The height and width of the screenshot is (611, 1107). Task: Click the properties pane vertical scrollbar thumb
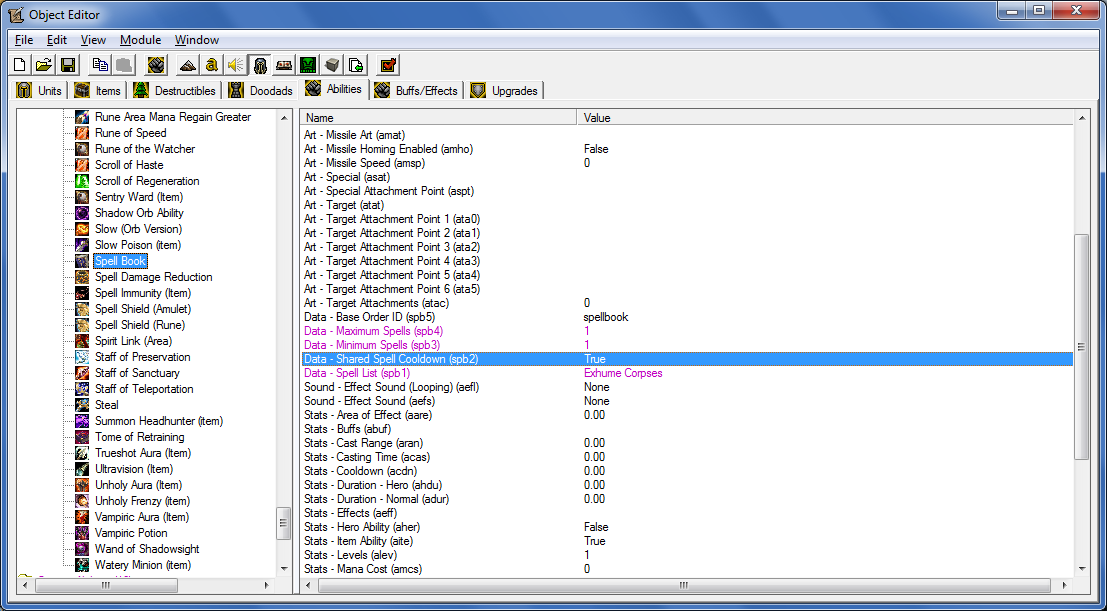(1082, 347)
